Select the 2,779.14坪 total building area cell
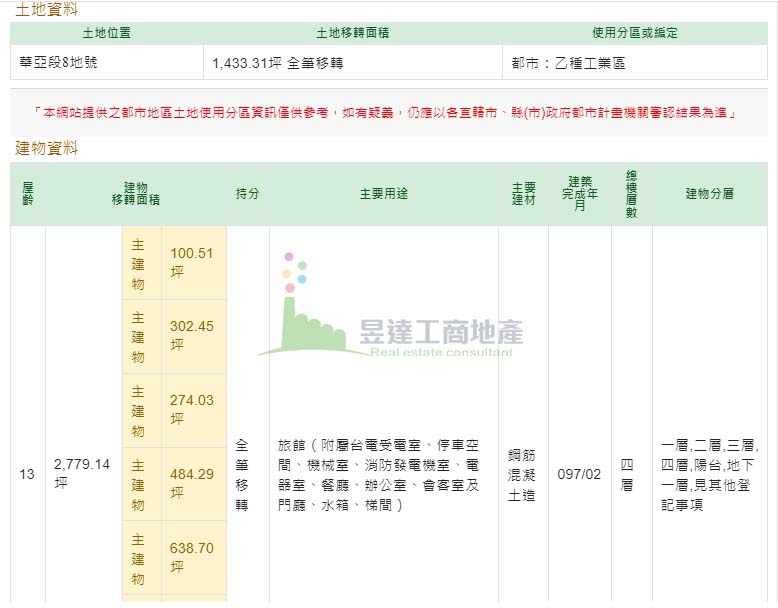The width and height of the screenshot is (778, 608). tap(82, 473)
